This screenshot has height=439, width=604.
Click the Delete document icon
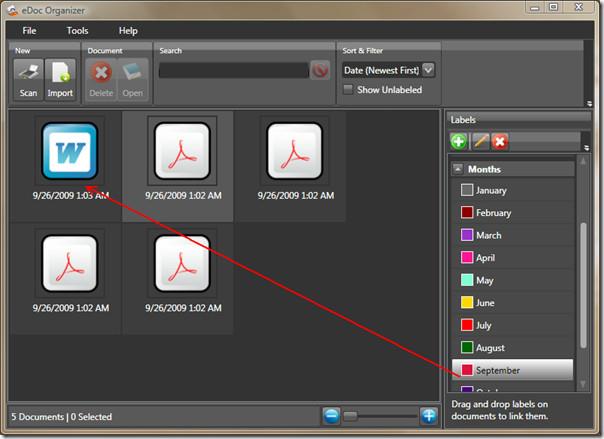(x=100, y=72)
